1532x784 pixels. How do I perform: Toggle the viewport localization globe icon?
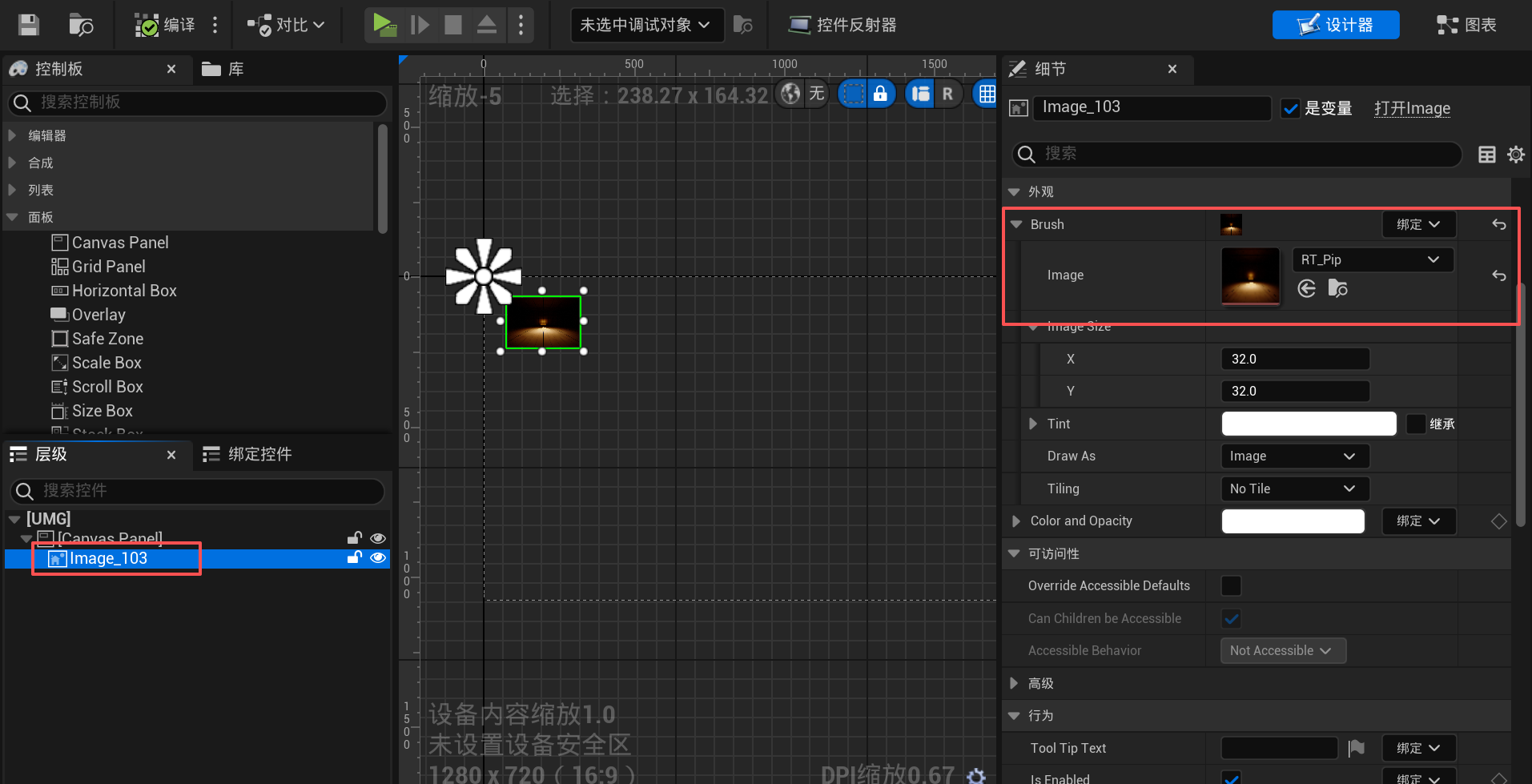[790, 94]
